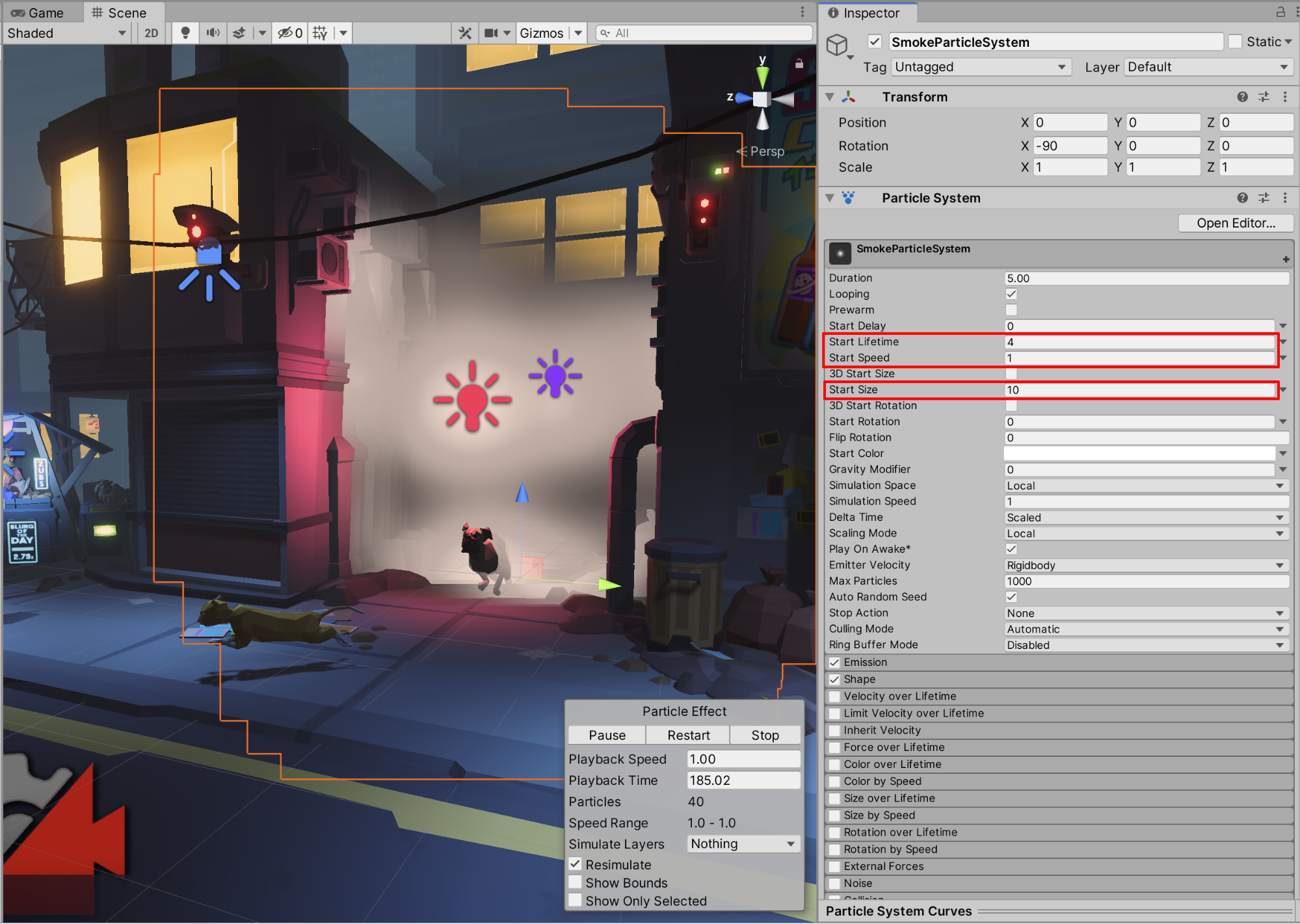The image size is (1300, 924).
Task: Select the Inspector tab
Action: click(868, 12)
